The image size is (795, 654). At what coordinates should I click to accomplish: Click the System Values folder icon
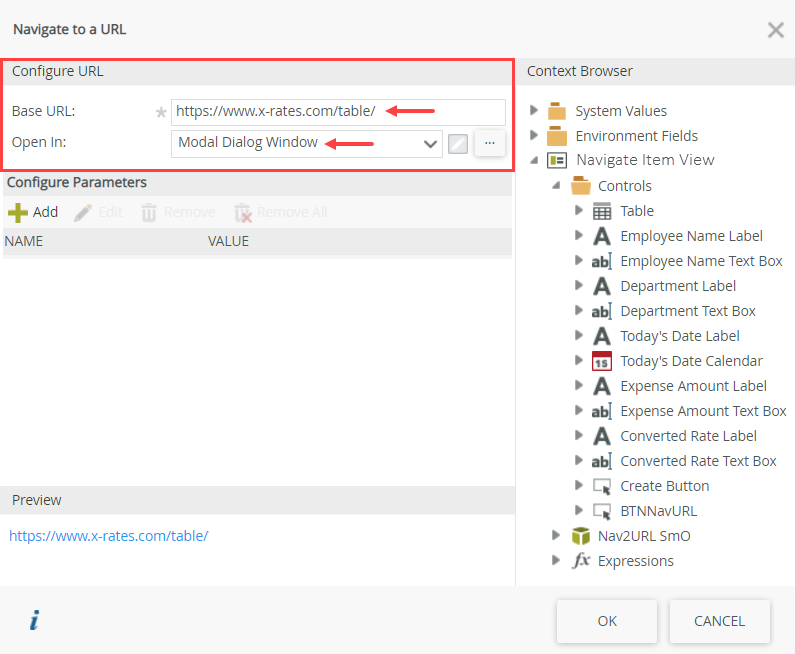tap(557, 111)
